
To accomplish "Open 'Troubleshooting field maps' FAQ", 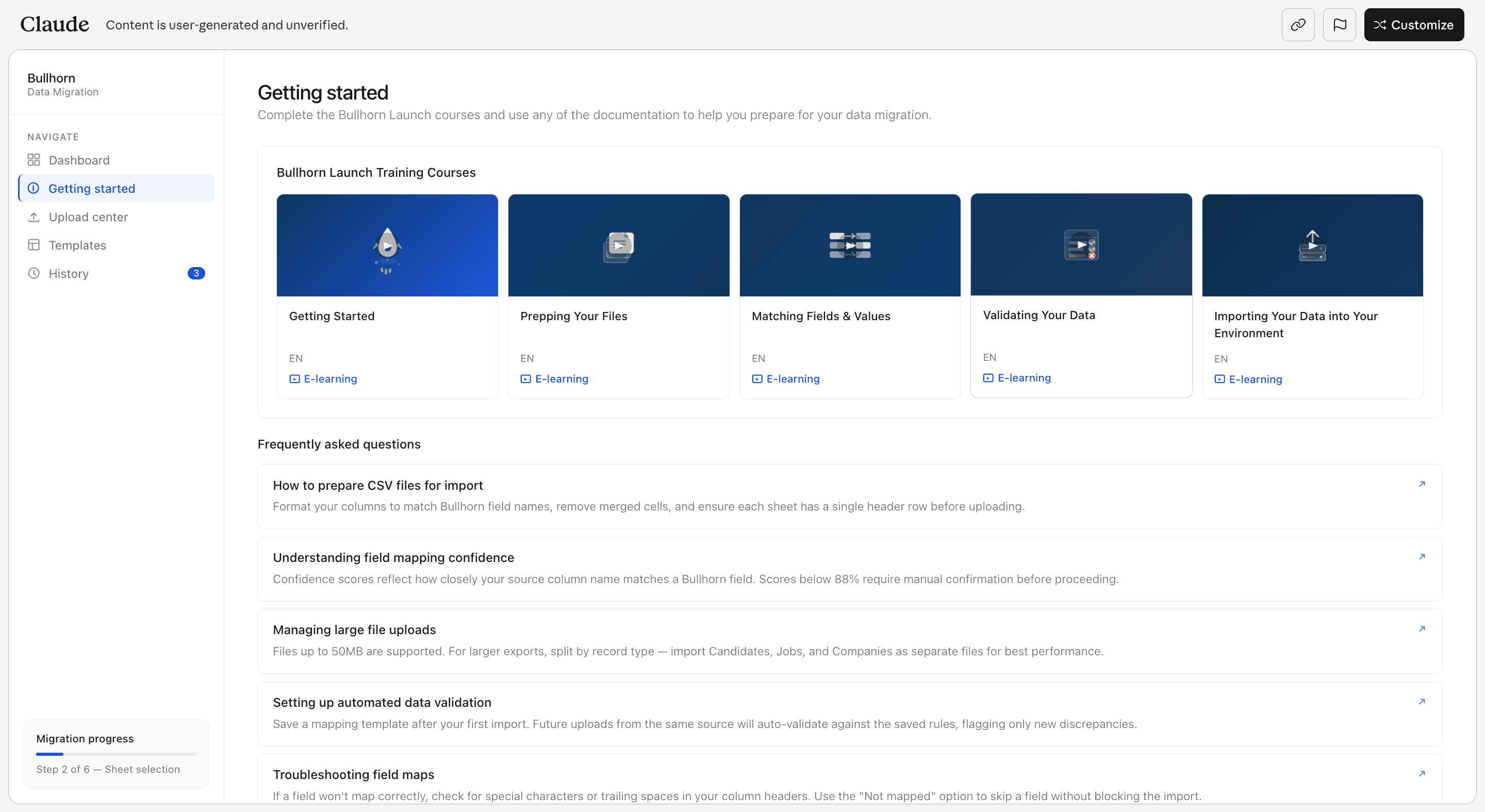I will tap(850, 779).
